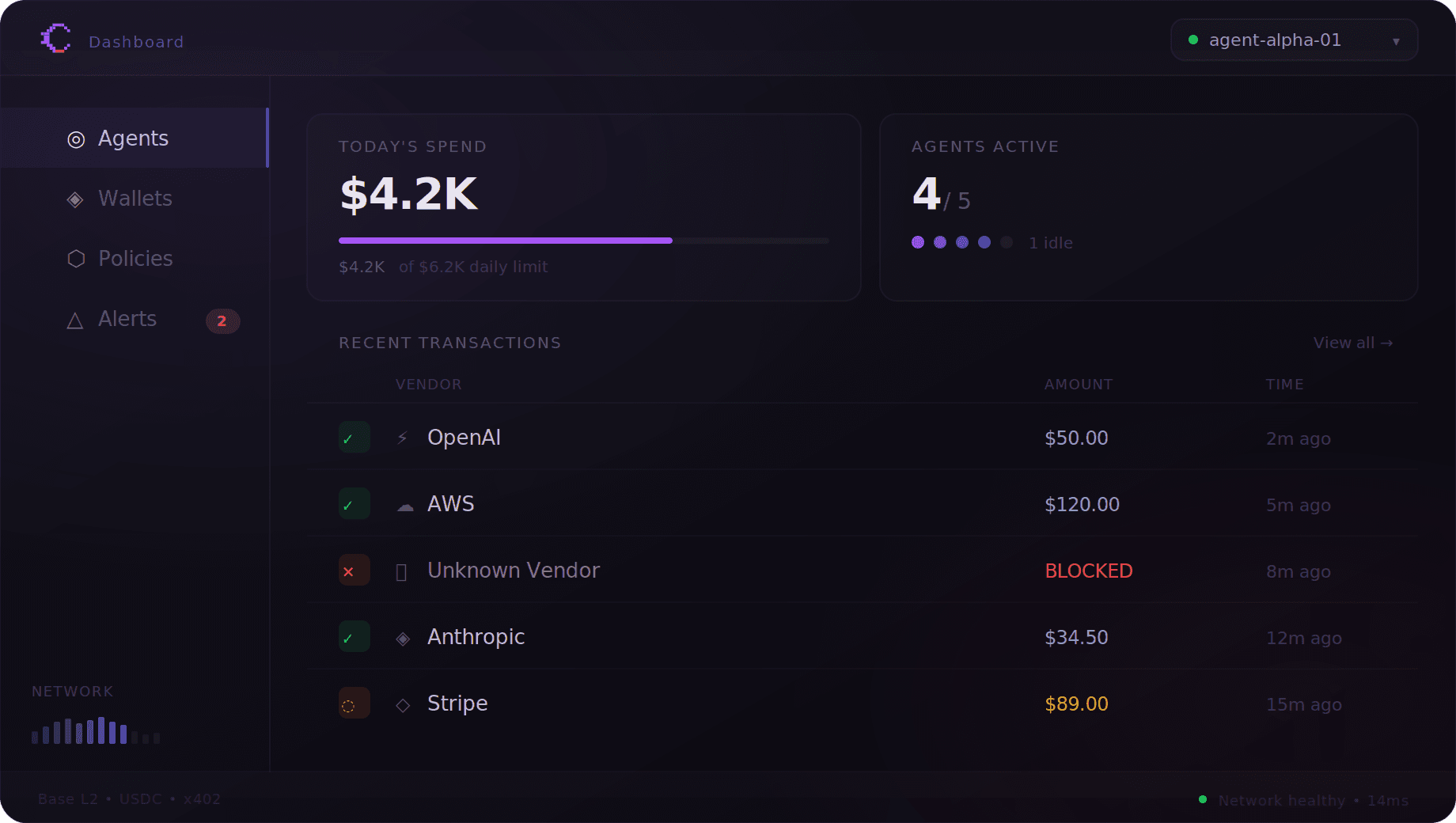Follow the Network healthy status link
1456x823 pixels.
point(1282,800)
